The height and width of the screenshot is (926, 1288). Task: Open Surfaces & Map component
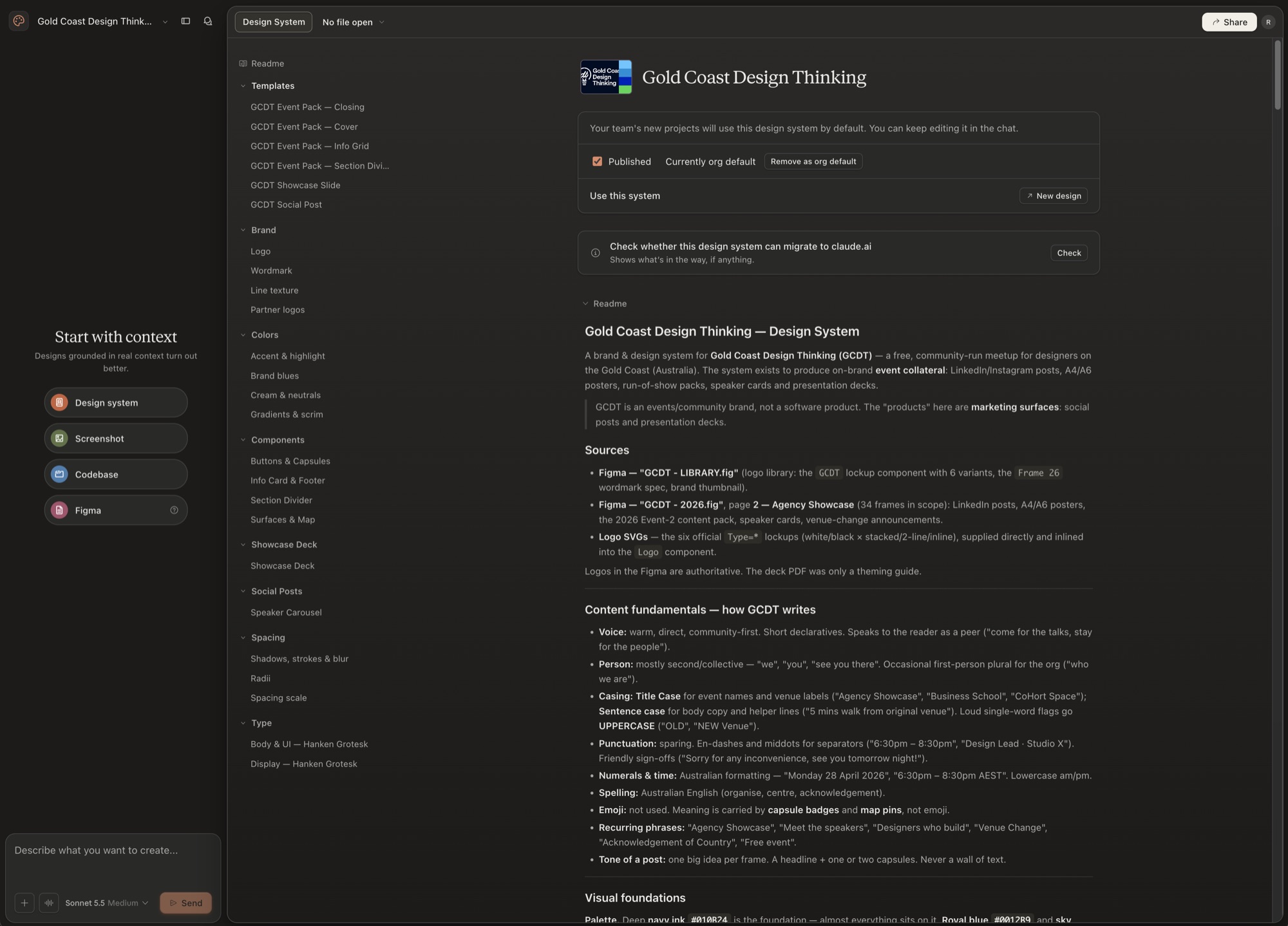click(x=283, y=520)
